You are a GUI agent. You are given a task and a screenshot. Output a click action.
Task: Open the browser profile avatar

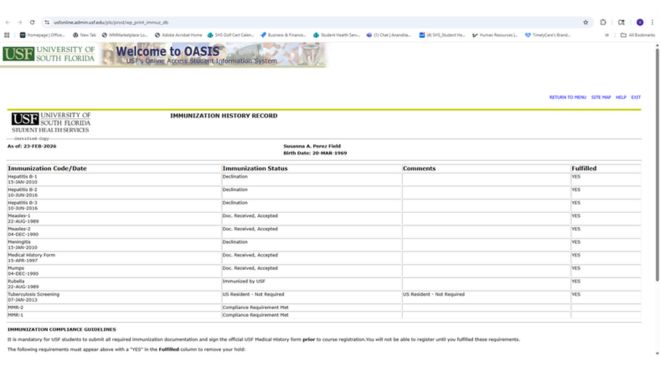click(x=640, y=22)
